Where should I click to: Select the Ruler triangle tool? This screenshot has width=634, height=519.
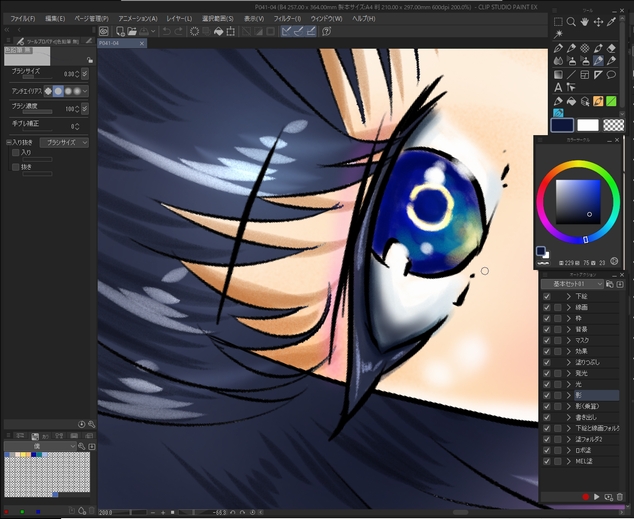pyautogui.click(x=598, y=75)
